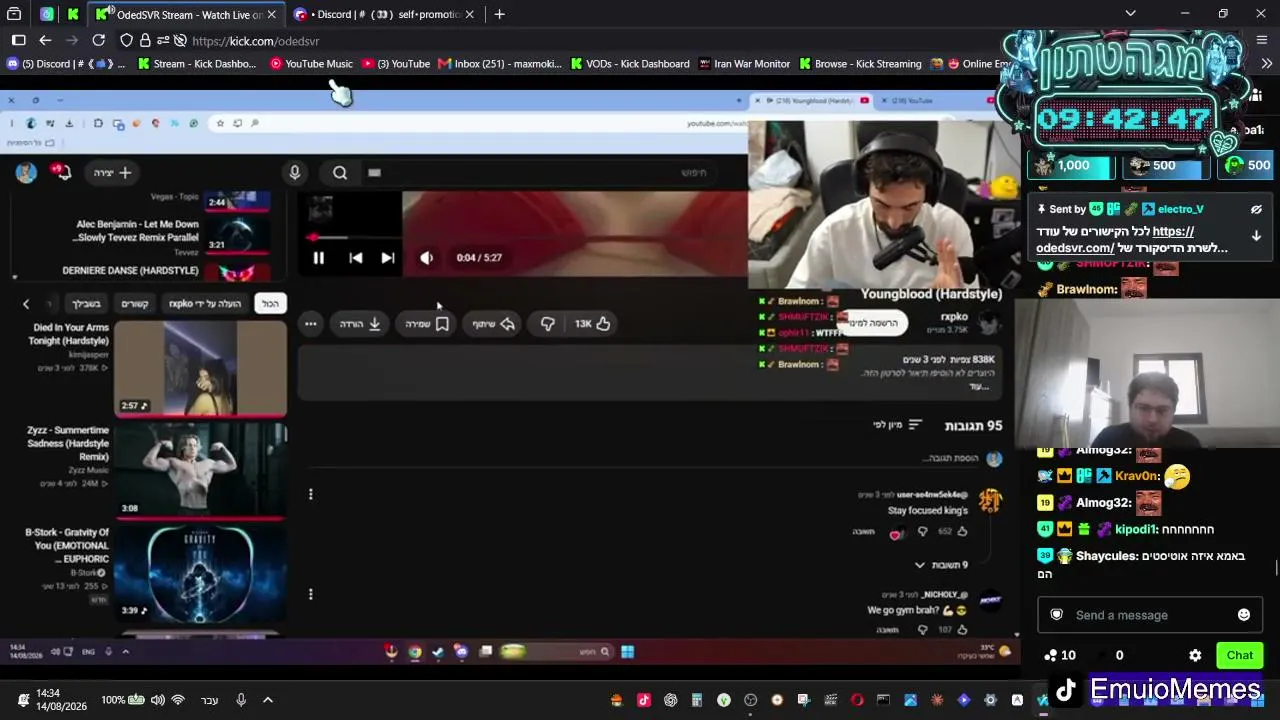Select the 'rxpko' uploads filter chip
The height and width of the screenshot is (720, 1280).
pyautogui.click(x=205, y=304)
